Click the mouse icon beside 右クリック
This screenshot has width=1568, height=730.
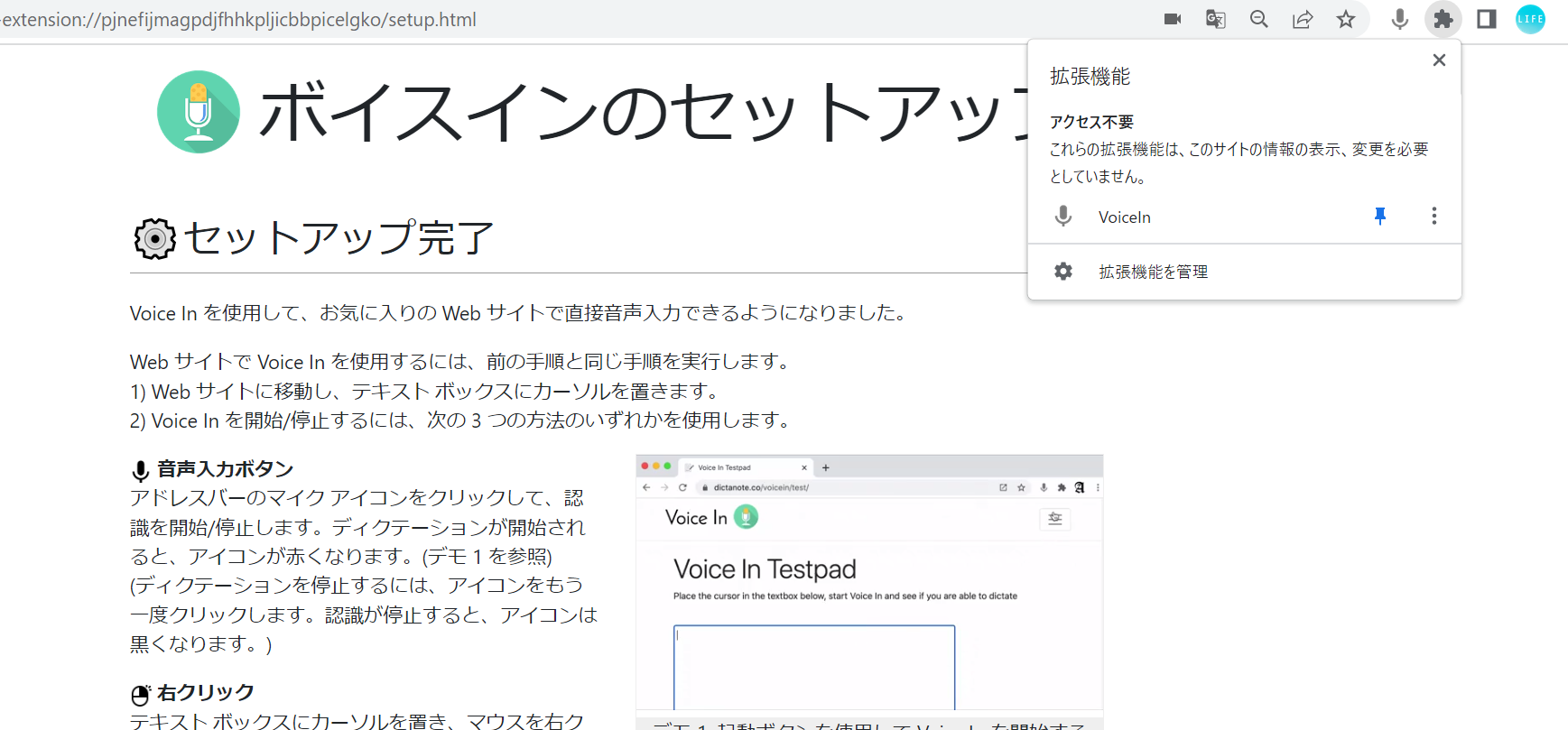click(x=141, y=695)
